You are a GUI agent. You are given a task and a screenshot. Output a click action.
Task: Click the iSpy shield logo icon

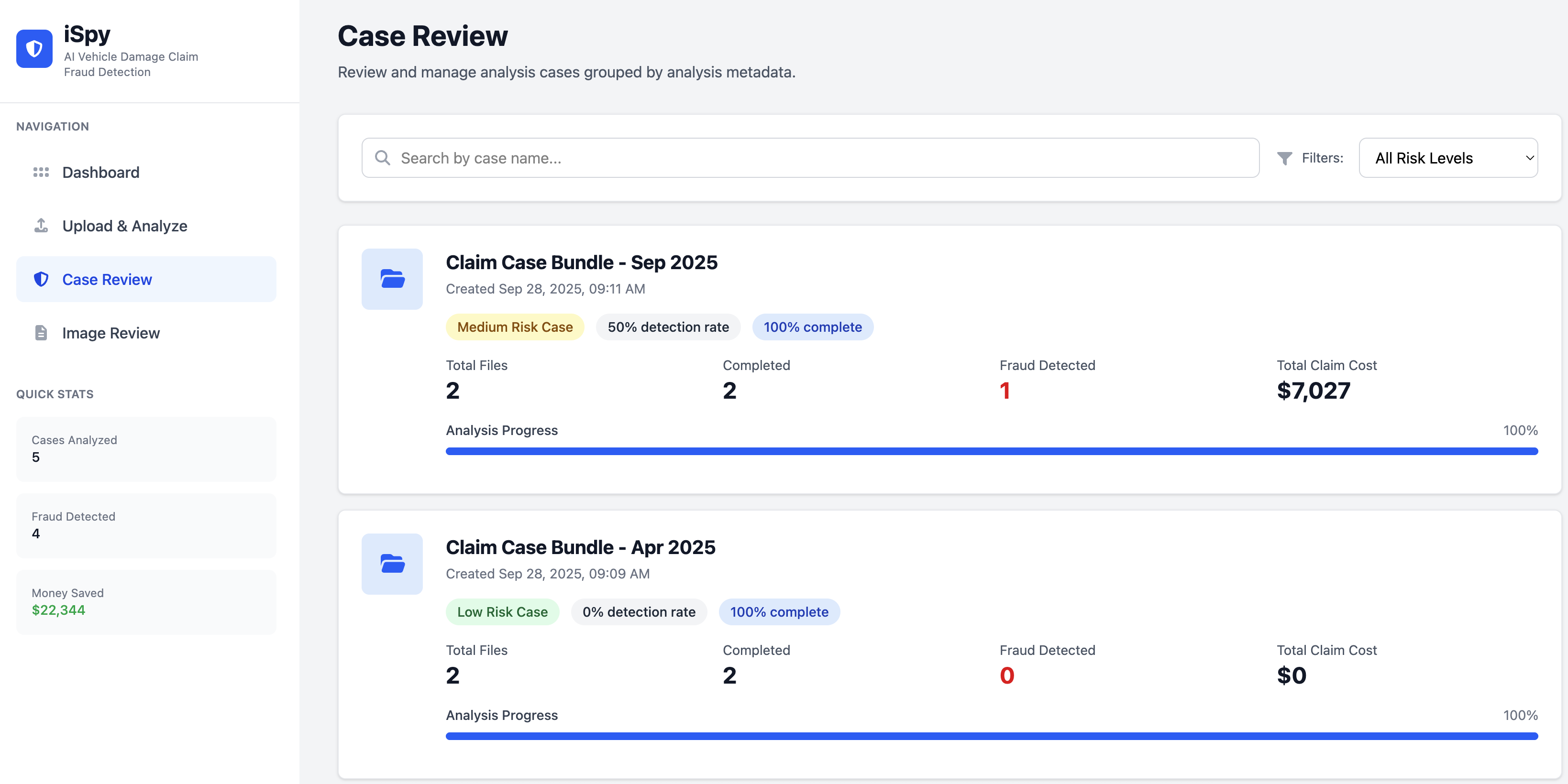pyautogui.click(x=34, y=49)
